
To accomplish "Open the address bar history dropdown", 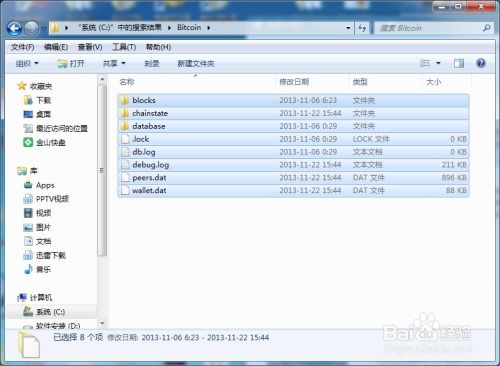I will (x=348, y=28).
